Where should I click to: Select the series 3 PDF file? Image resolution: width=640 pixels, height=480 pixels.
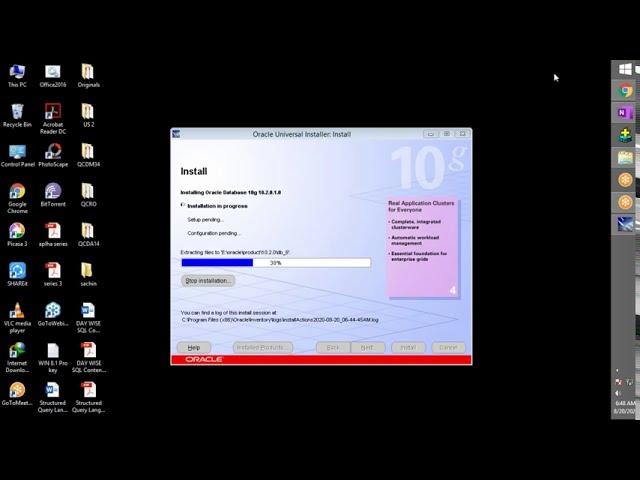53,274
